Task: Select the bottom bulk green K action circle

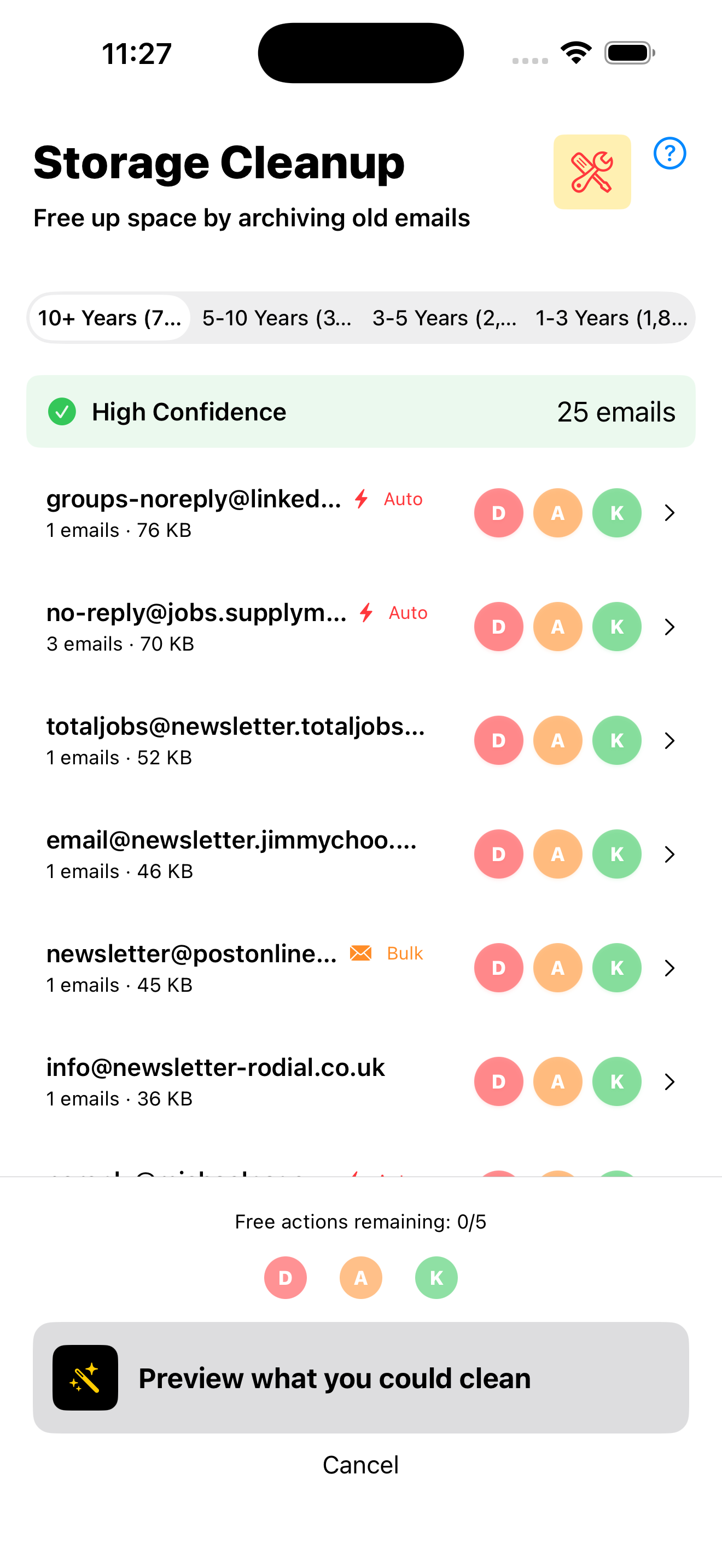Action: (x=436, y=1278)
